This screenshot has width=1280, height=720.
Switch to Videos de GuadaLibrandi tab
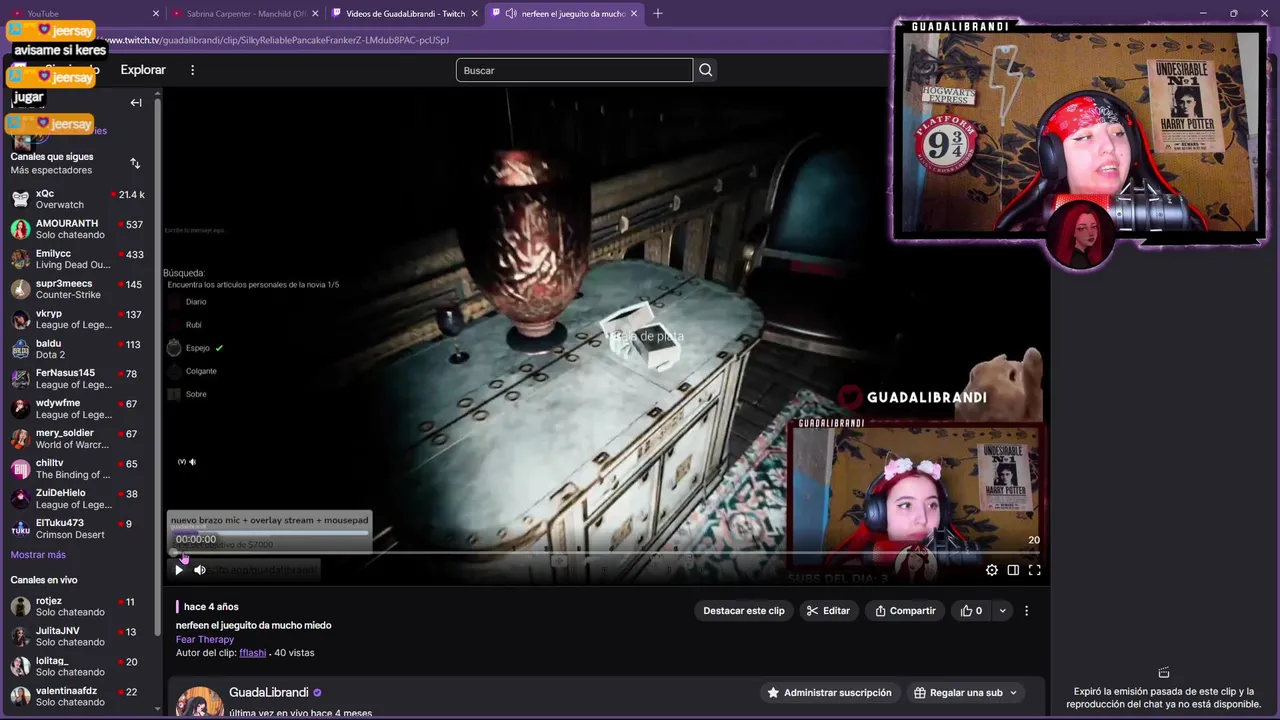click(x=405, y=14)
